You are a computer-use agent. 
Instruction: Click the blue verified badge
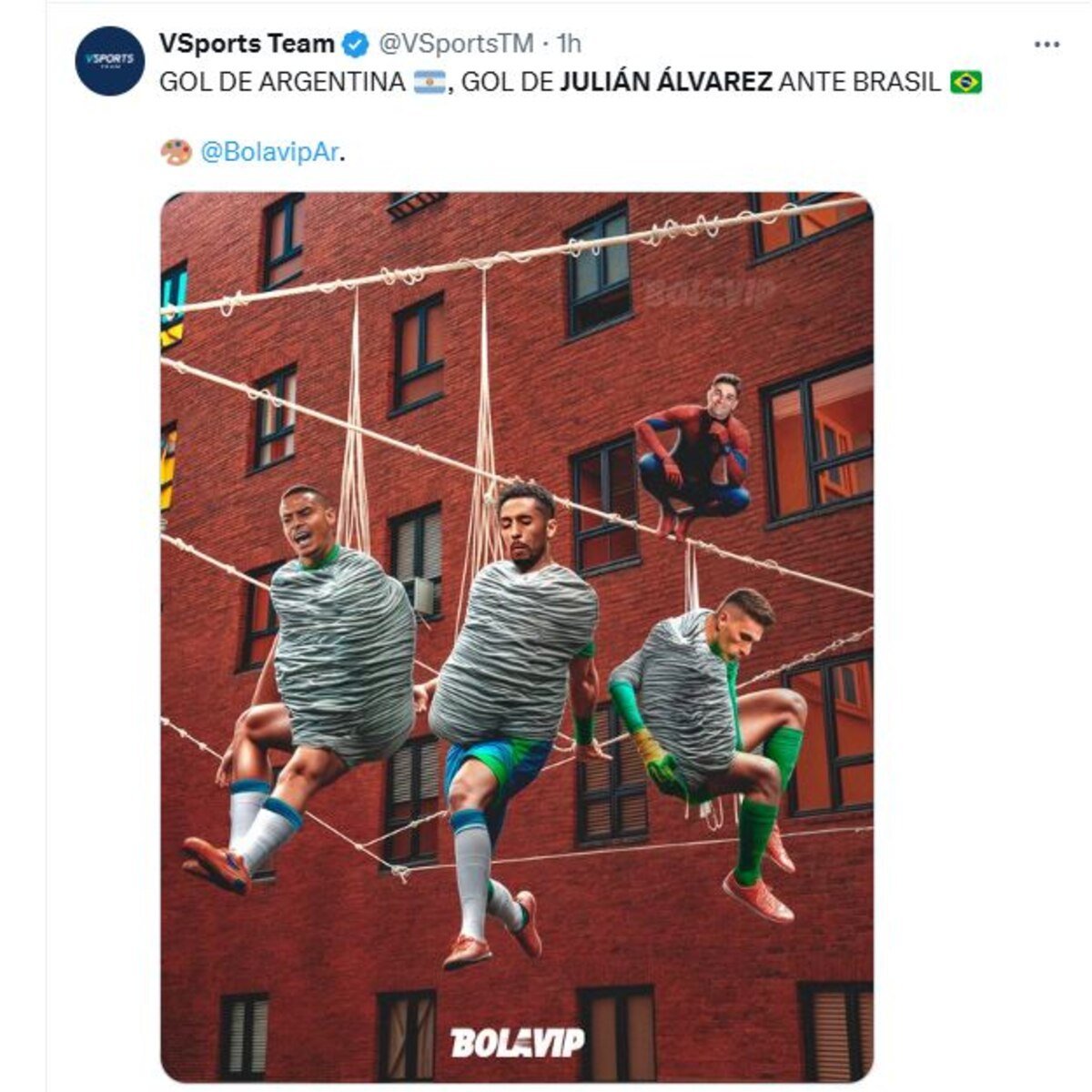click(356, 43)
